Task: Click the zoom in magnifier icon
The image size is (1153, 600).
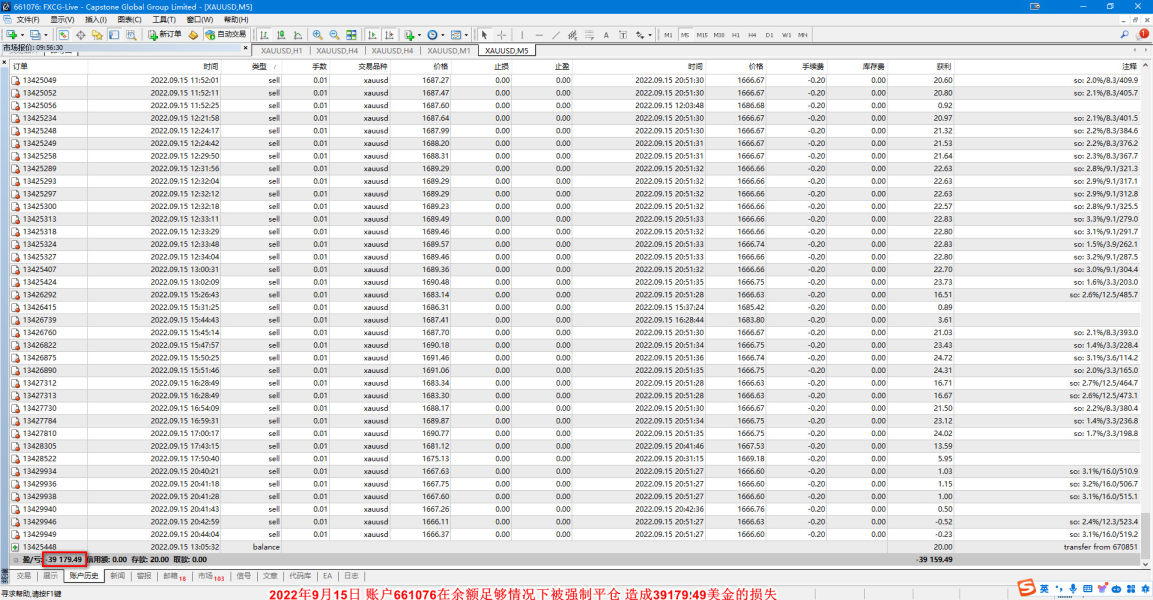Action: click(318, 34)
